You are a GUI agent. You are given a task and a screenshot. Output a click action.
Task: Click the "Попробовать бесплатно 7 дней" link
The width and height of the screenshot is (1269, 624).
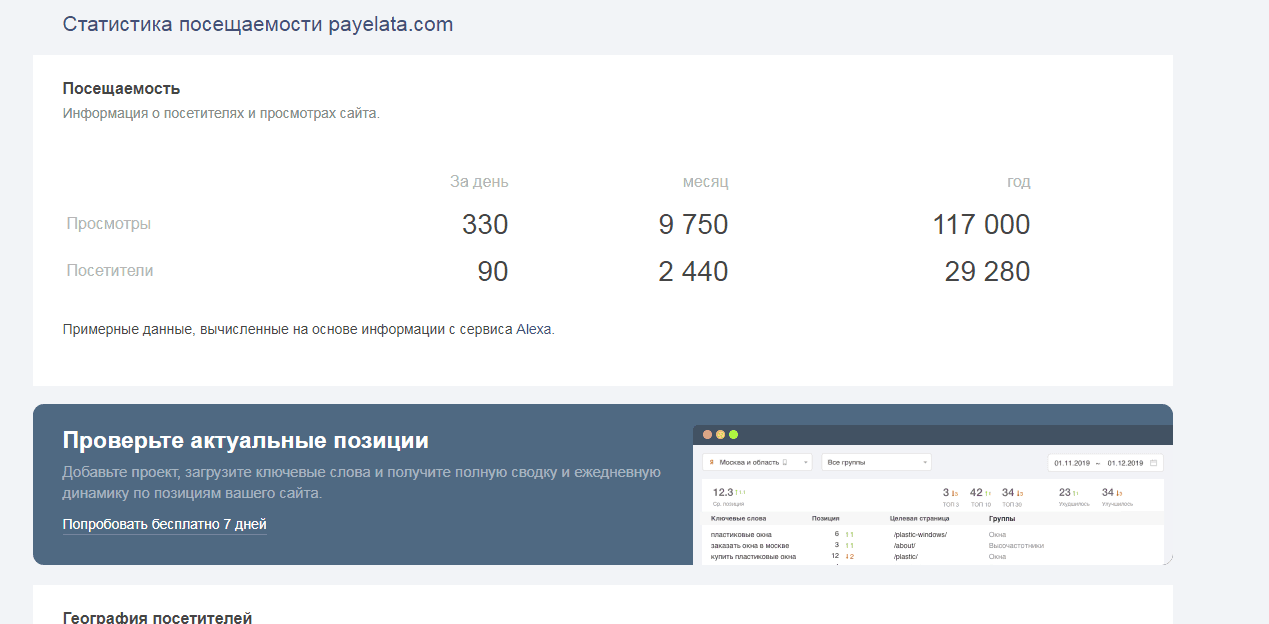click(x=164, y=524)
